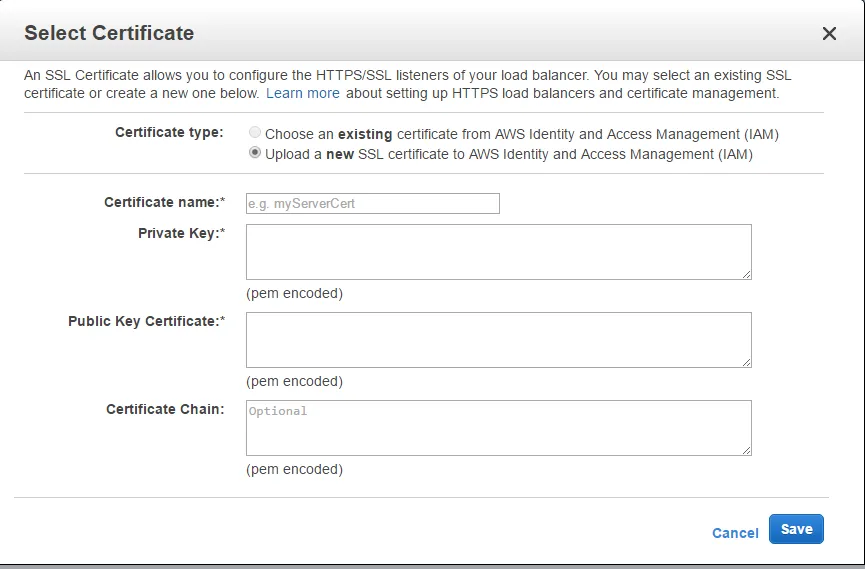The height and width of the screenshot is (569, 865).
Task: Click the optional Certificate Chain text area
Action: tap(498, 427)
